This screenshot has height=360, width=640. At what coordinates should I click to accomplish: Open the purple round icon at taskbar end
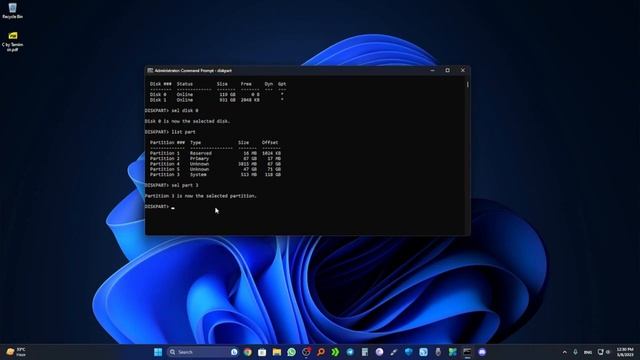[x=482, y=352]
